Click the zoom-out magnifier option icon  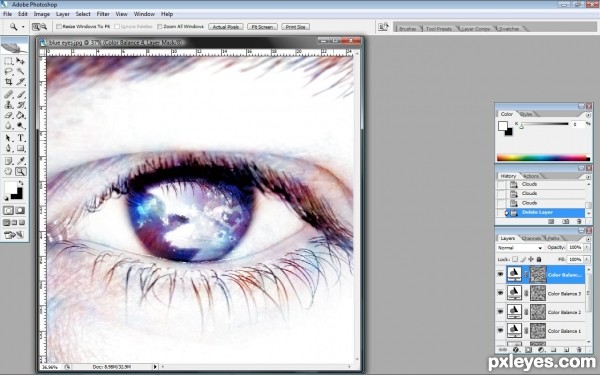(x=44, y=27)
